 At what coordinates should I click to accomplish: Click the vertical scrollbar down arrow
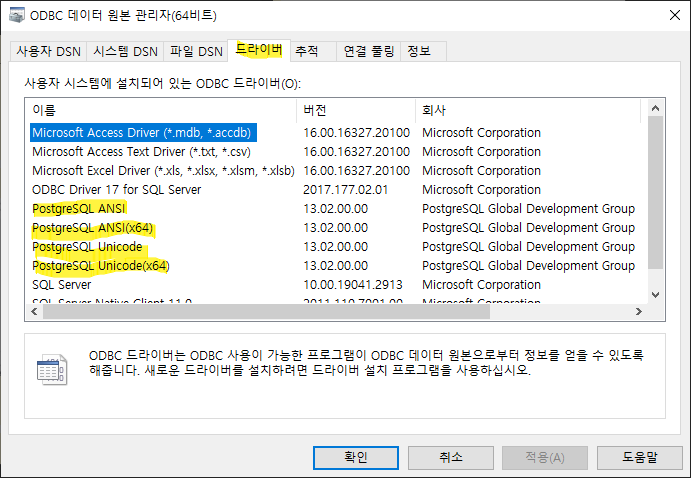pyautogui.click(x=655, y=295)
